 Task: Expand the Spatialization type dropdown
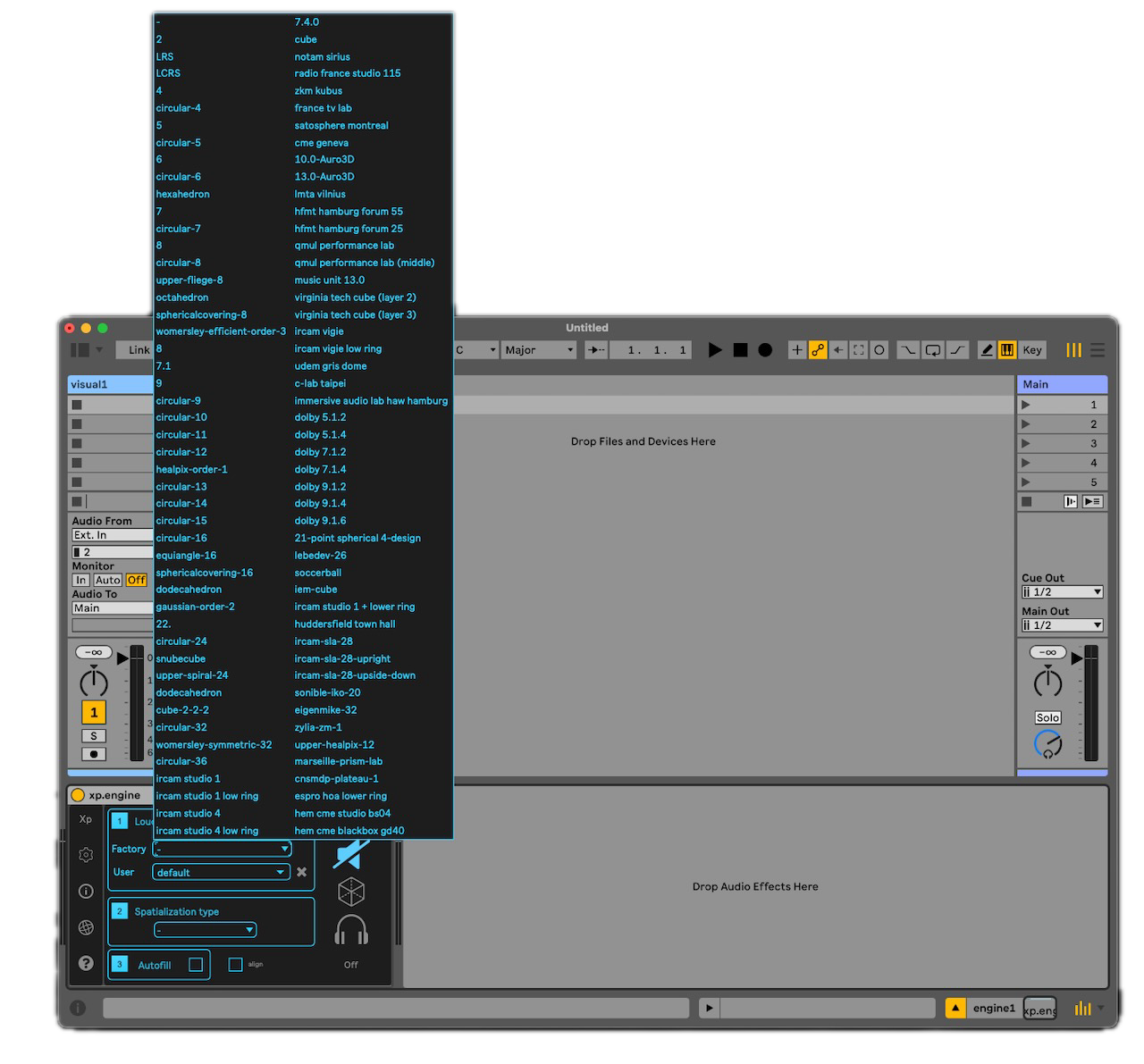pyautogui.click(x=206, y=930)
